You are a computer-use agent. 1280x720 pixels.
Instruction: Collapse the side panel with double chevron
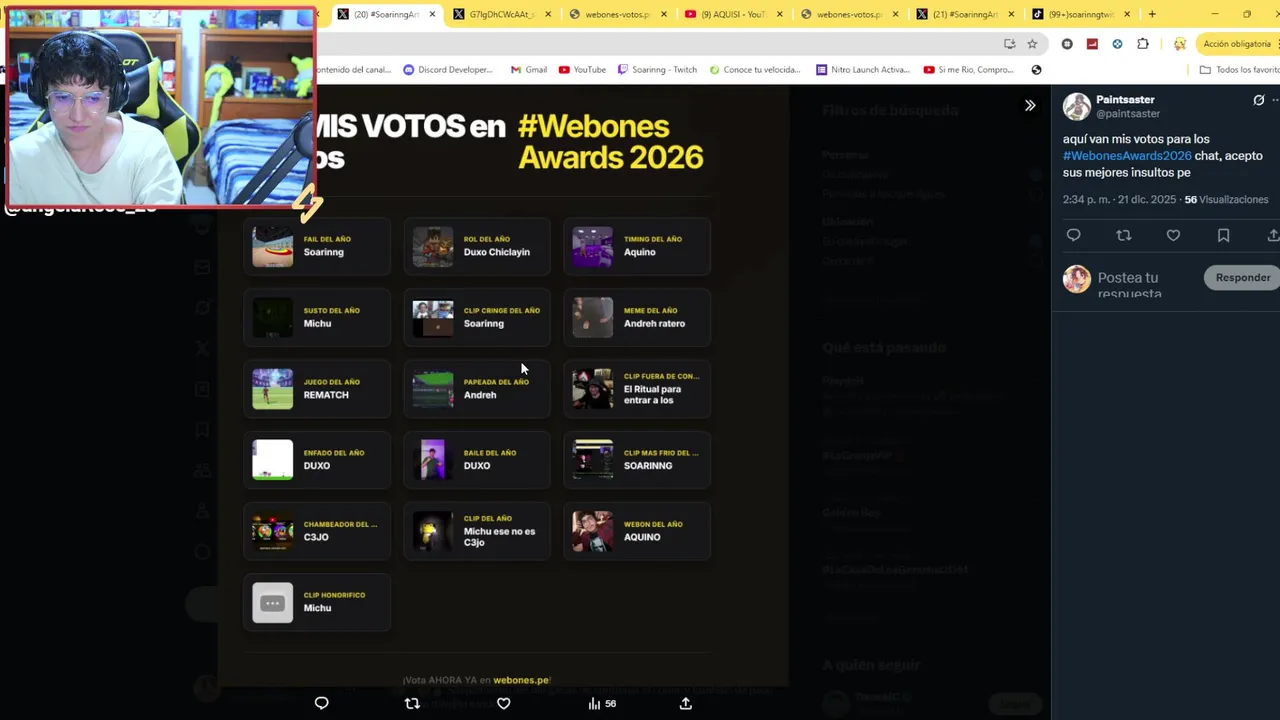pyautogui.click(x=1030, y=105)
